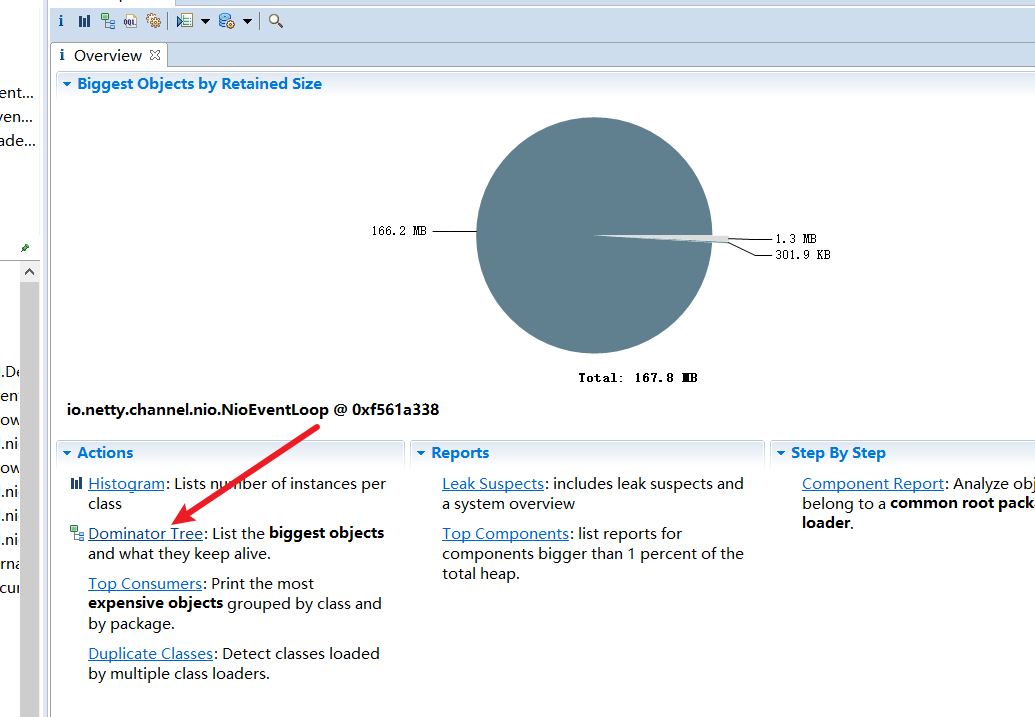
Task: Click the Open Query Browser icon
Action: (x=226, y=21)
